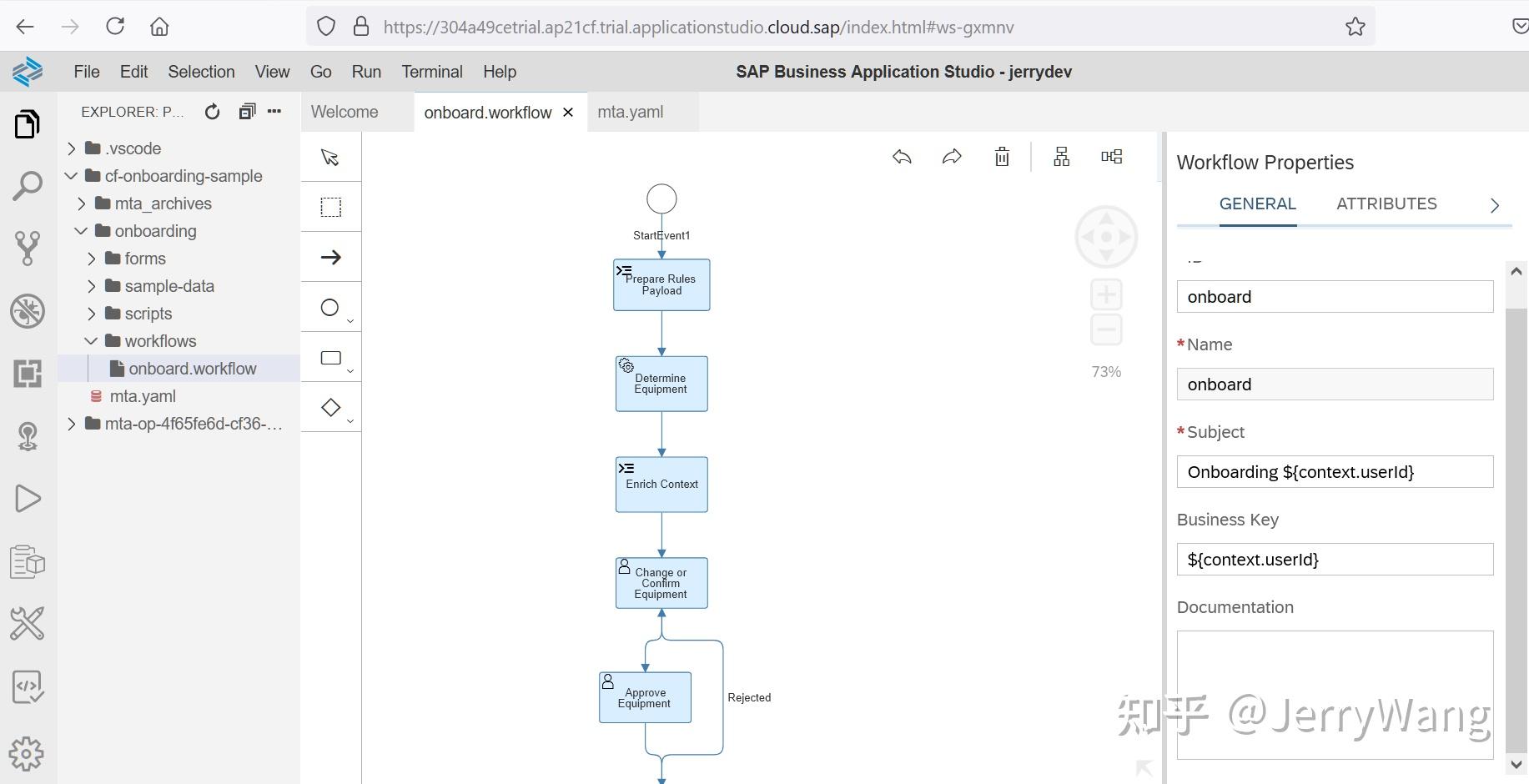This screenshot has width=1529, height=784.
Task: Delete selected element with trash icon
Action: 1002,156
